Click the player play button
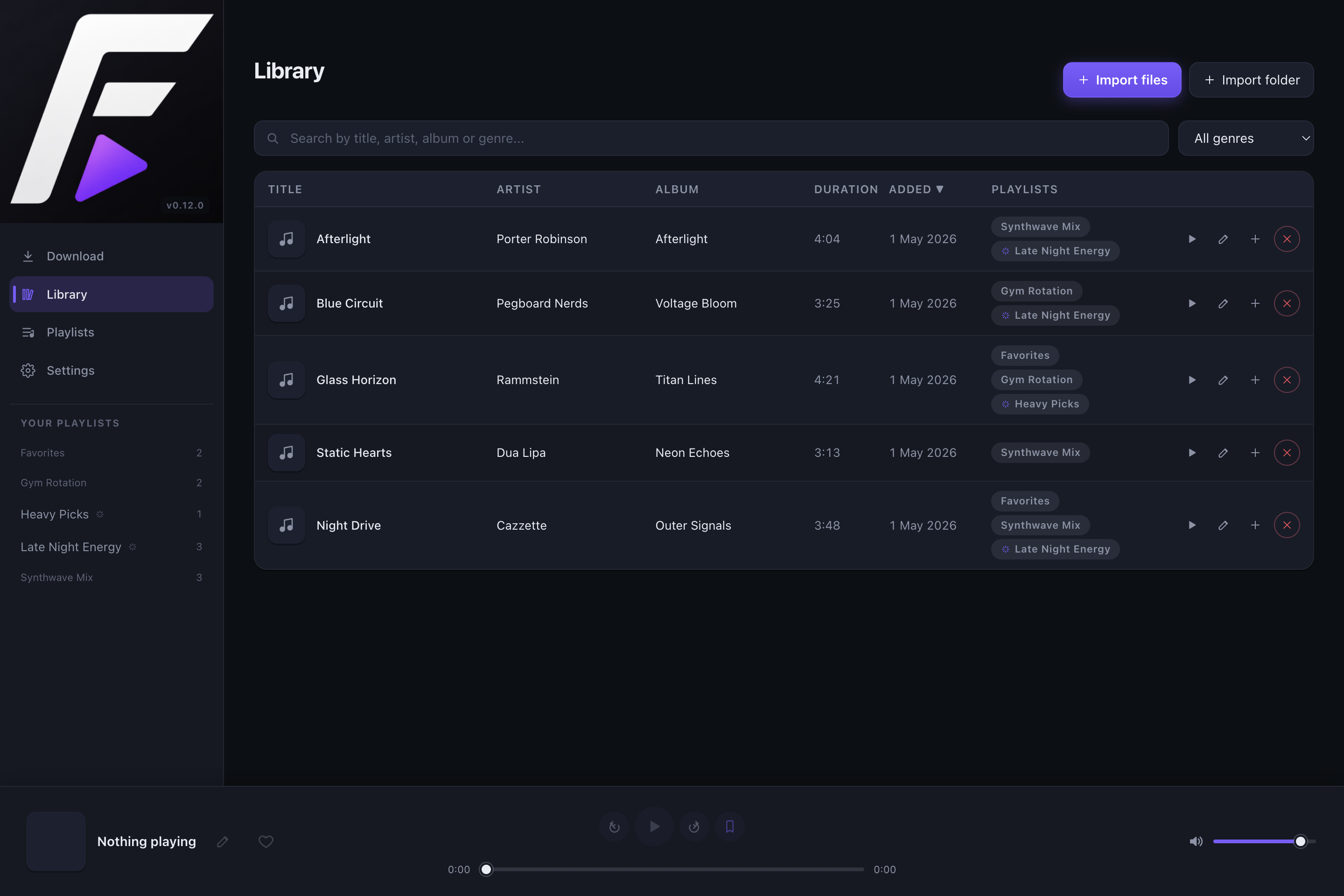Screen dimensions: 1344x896 tap(654, 826)
